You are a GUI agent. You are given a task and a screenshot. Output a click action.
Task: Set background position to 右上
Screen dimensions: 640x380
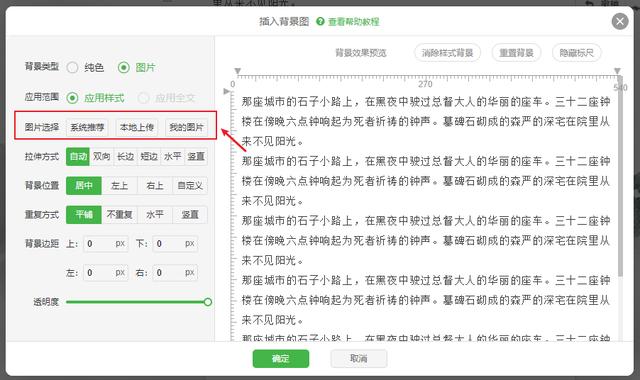[155, 186]
